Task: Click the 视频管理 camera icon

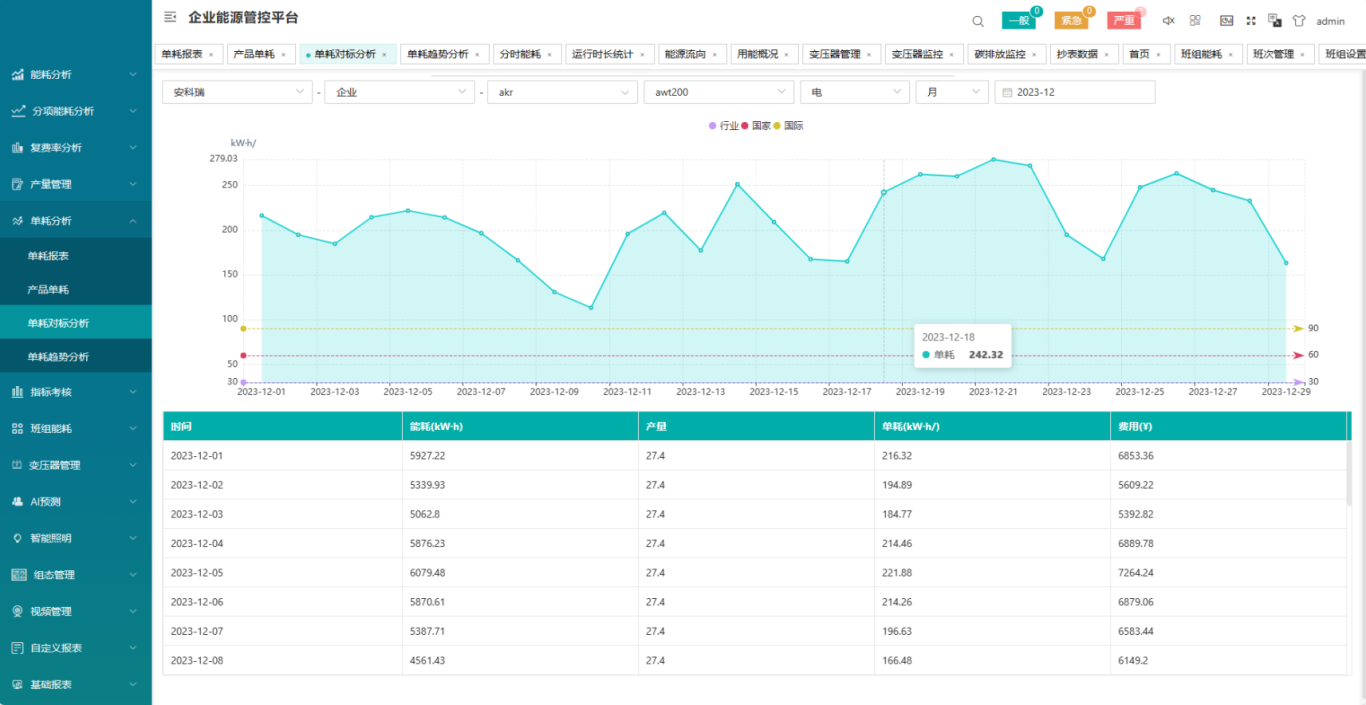Action: pyautogui.click(x=17, y=611)
